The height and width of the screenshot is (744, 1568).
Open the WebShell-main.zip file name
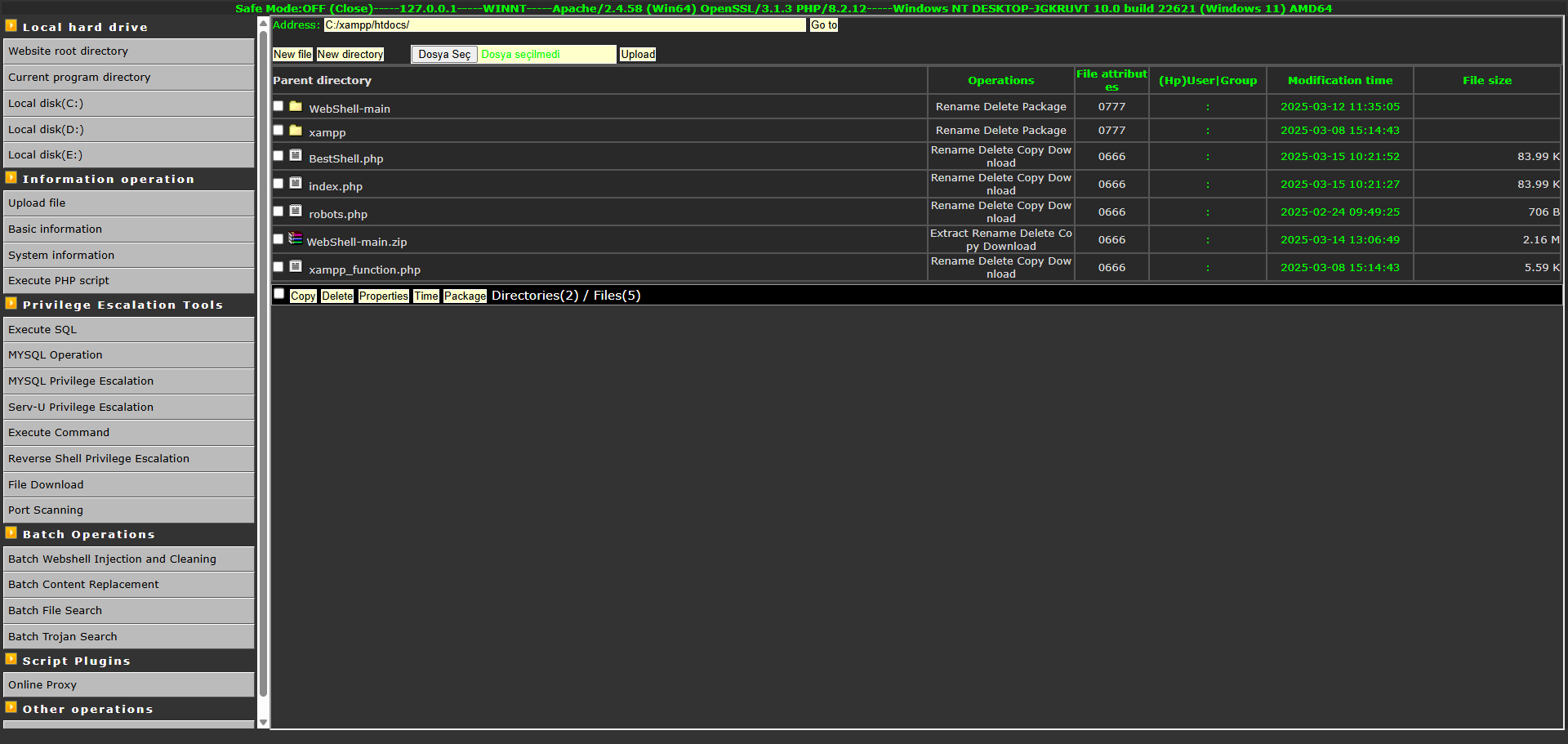pyautogui.click(x=357, y=242)
